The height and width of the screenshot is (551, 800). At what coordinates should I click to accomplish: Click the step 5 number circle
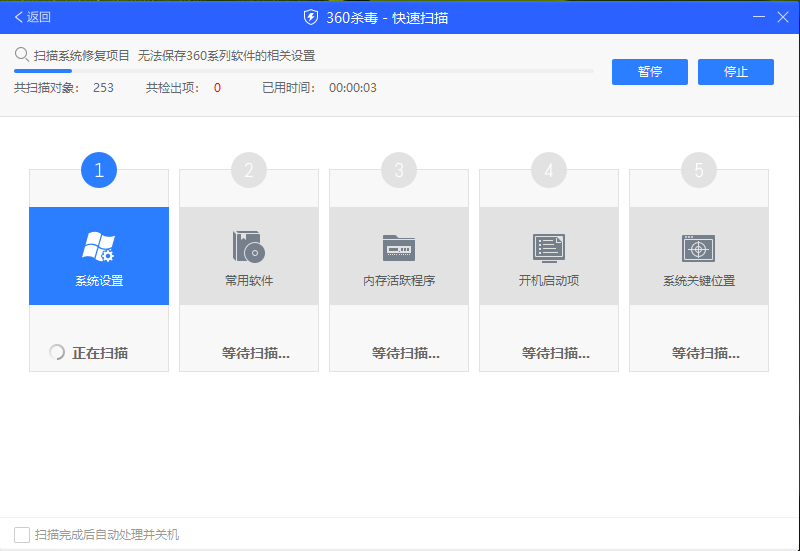(699, 170)
